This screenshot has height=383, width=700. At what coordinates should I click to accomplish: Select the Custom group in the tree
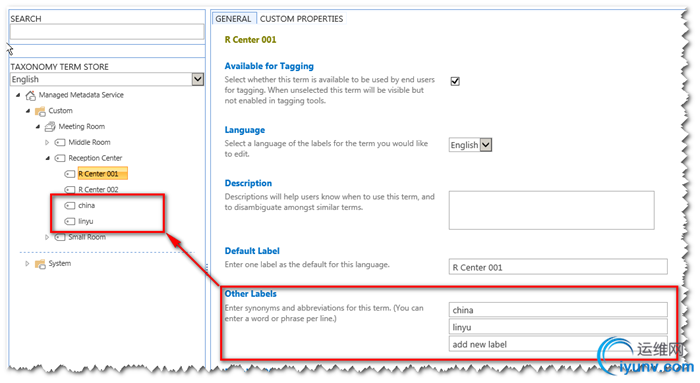pos(60,111)
